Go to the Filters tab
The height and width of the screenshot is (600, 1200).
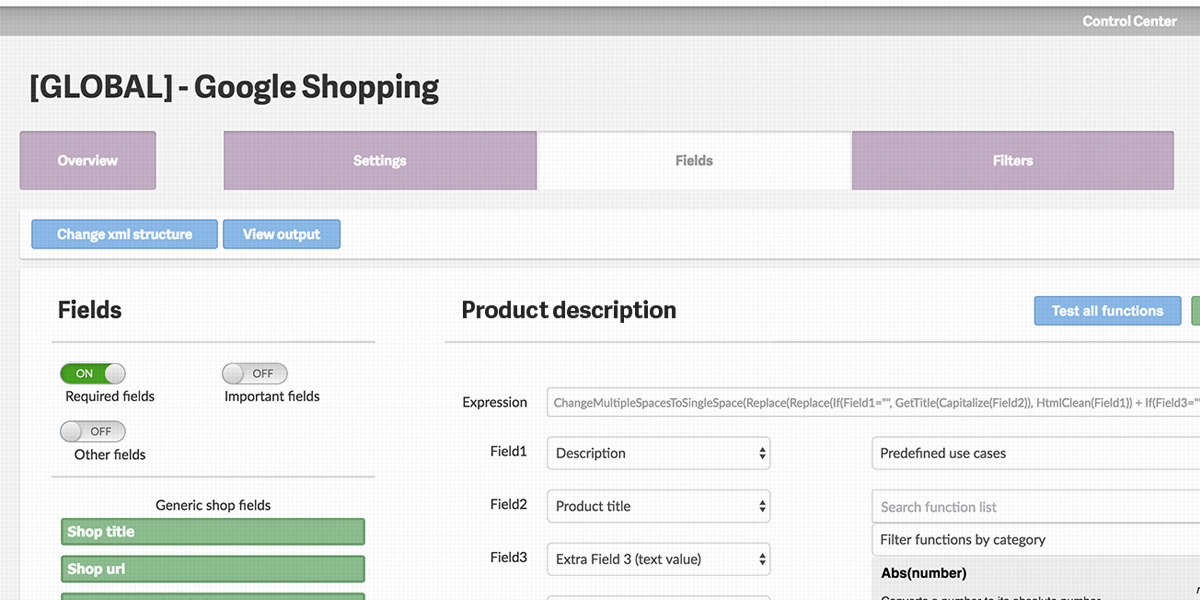pyautogui.click(x=1013, y=160)
